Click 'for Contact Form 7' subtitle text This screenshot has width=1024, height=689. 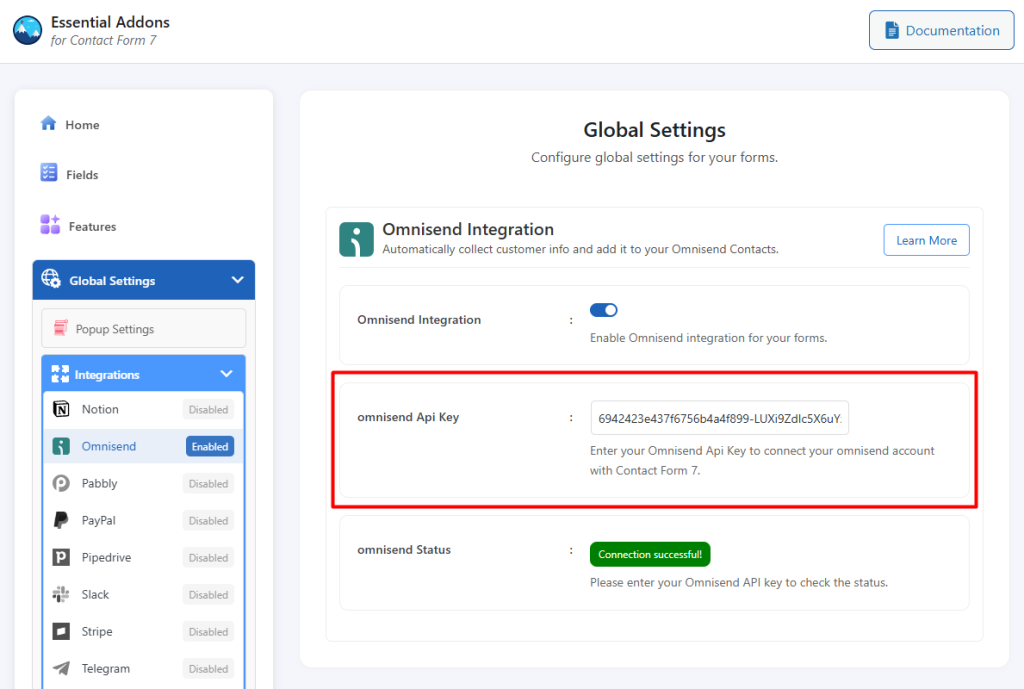(103, 40)
